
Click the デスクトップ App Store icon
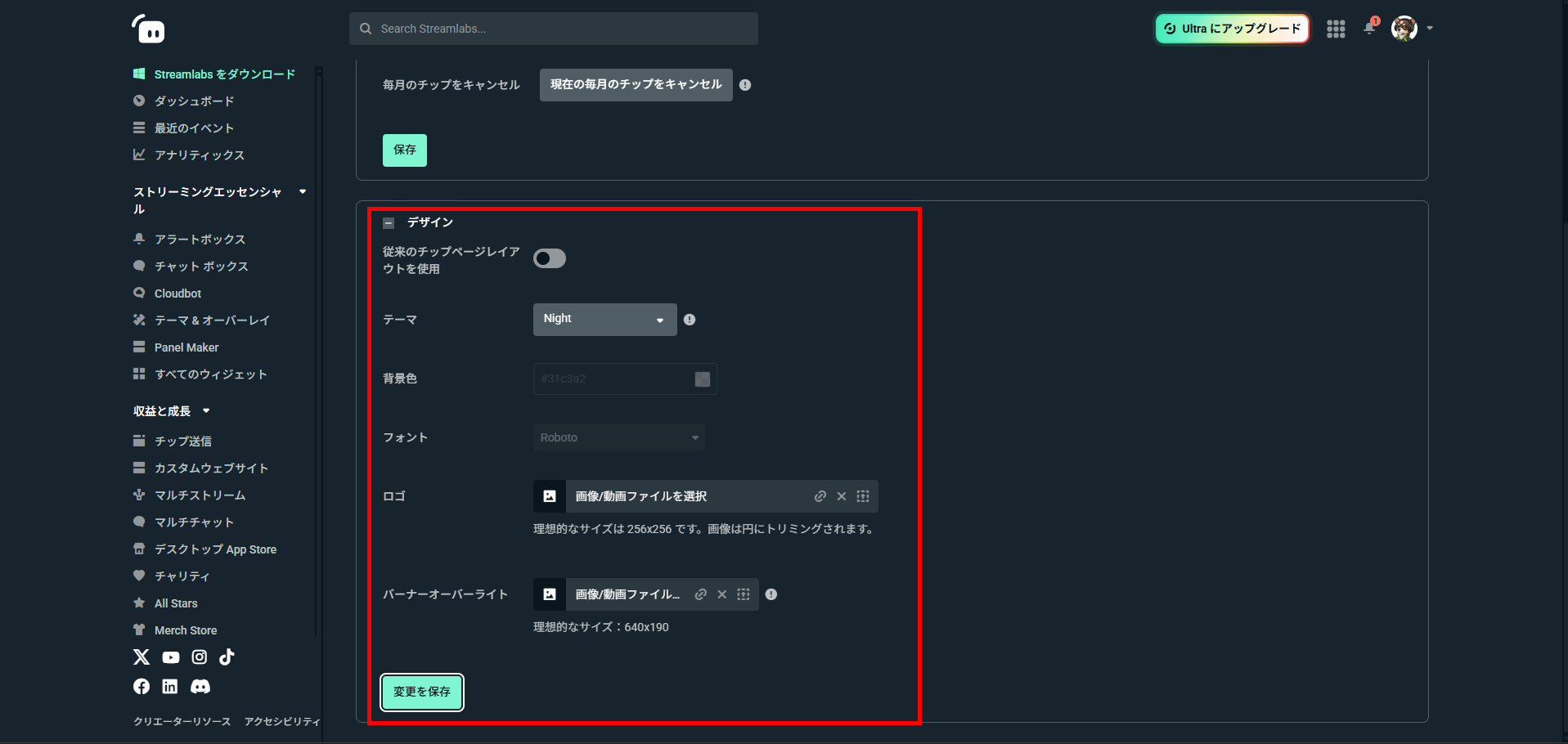pyautogui.click(x=139, y=549)
